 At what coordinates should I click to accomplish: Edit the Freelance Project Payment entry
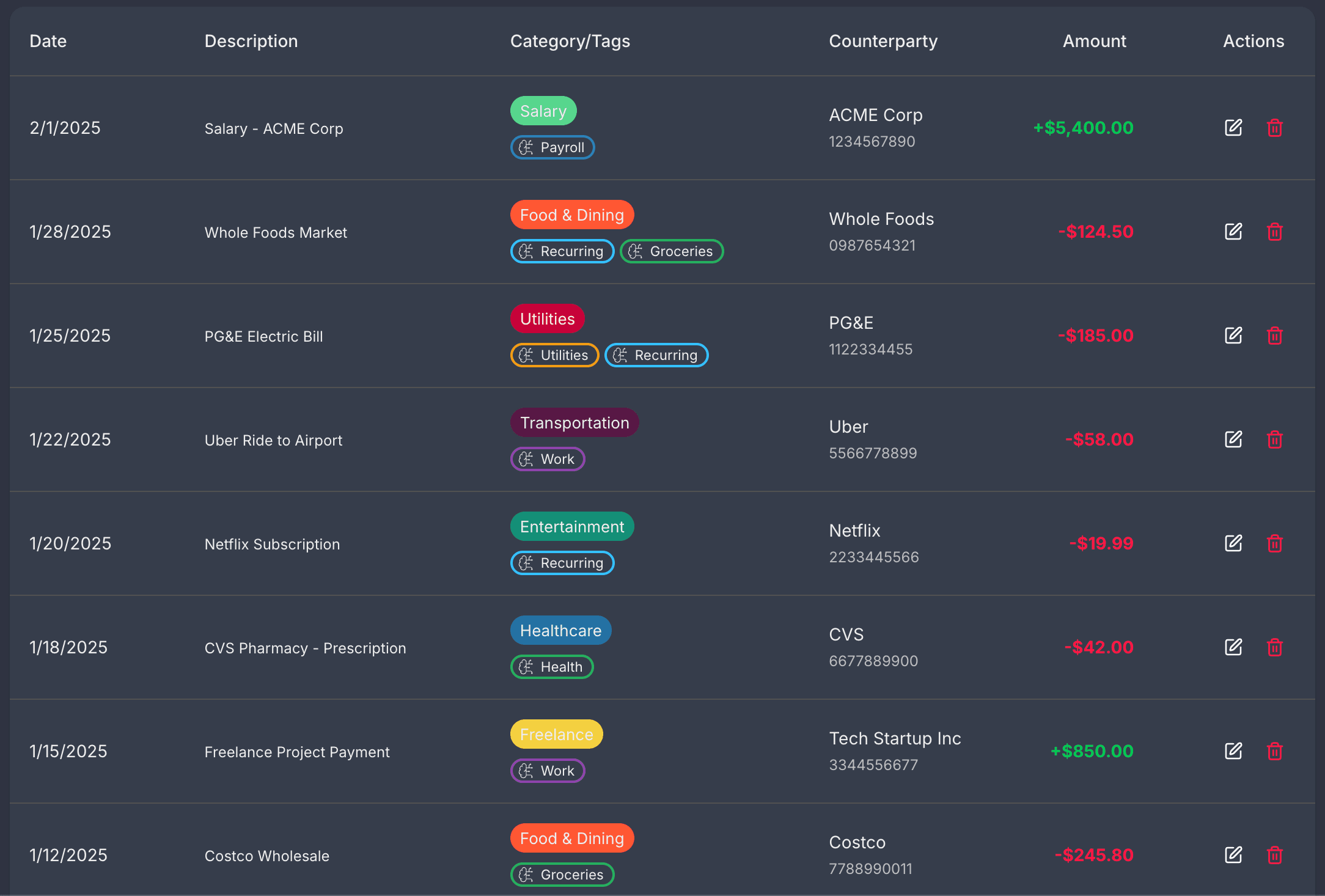coord(1233,751)
